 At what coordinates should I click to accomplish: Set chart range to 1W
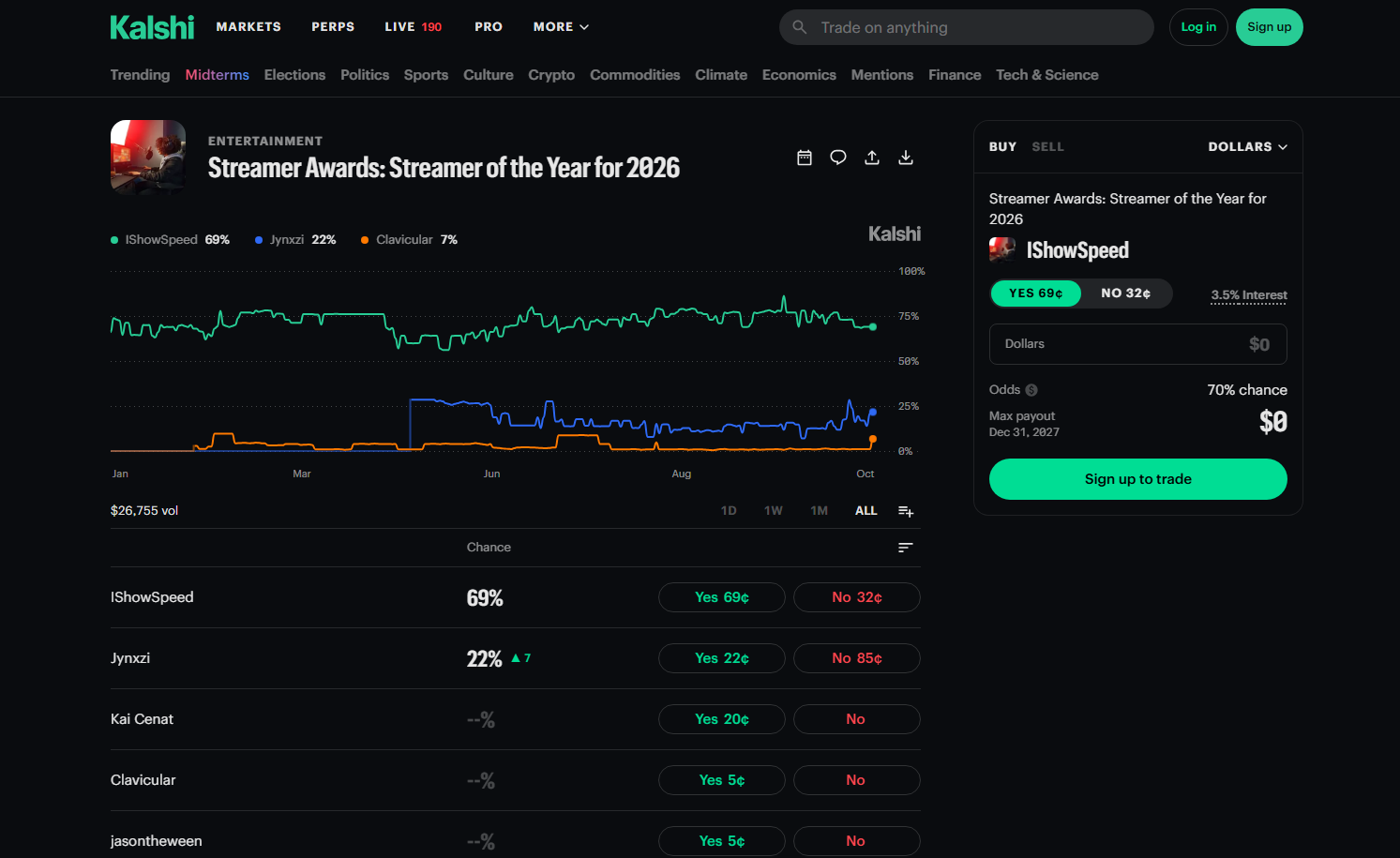tap(774, 511)
